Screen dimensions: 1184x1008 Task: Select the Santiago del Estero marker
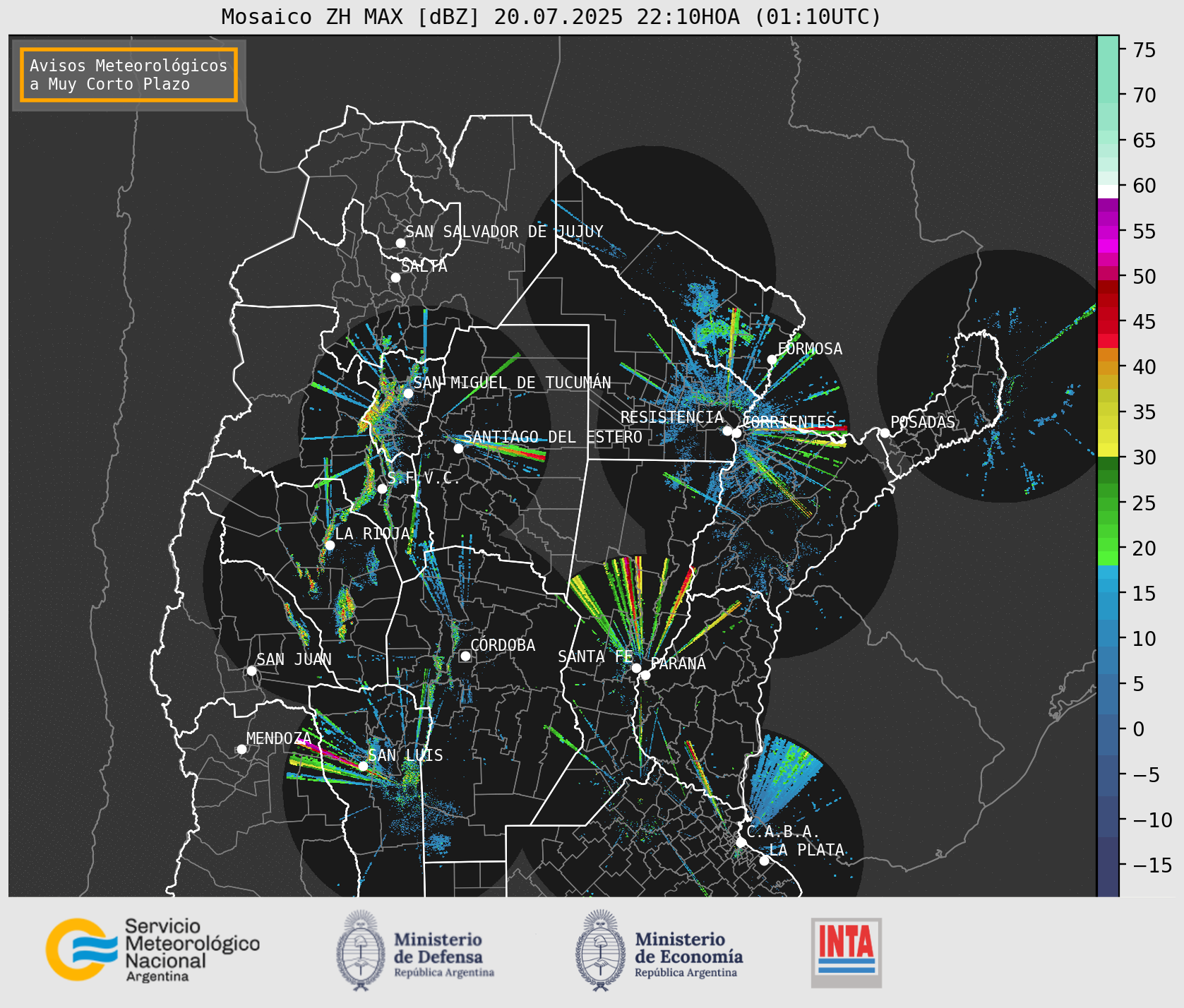(458, 448)
